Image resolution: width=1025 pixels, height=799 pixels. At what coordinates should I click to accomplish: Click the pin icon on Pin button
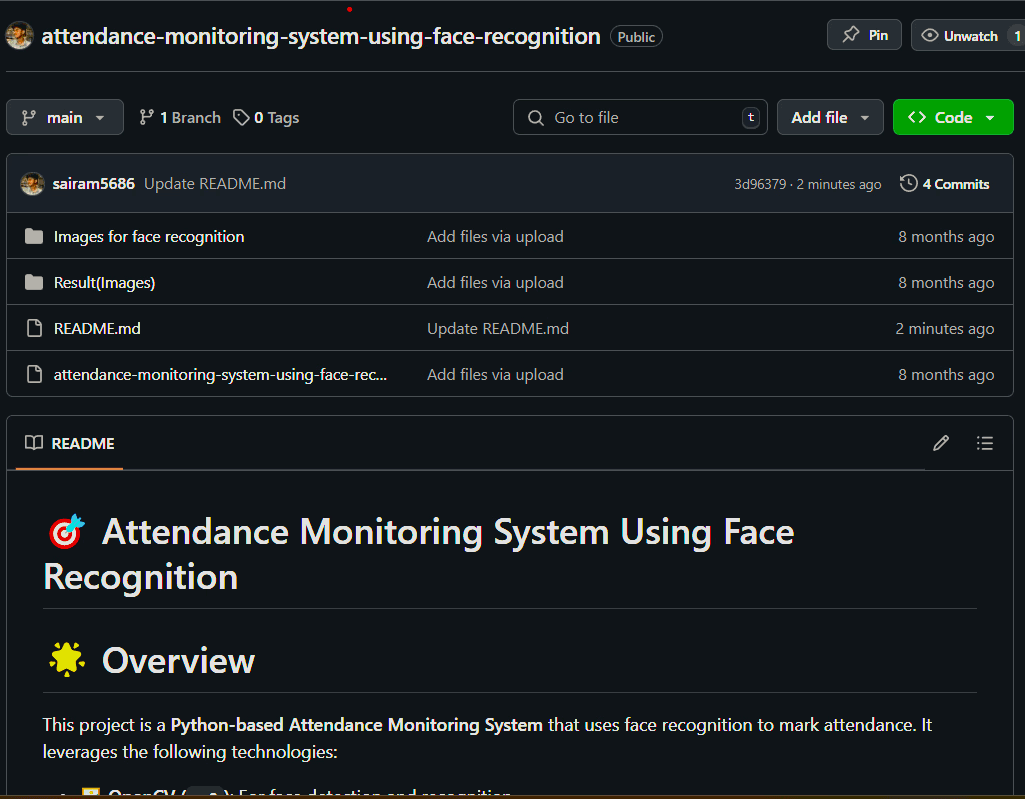click(850, 34)
